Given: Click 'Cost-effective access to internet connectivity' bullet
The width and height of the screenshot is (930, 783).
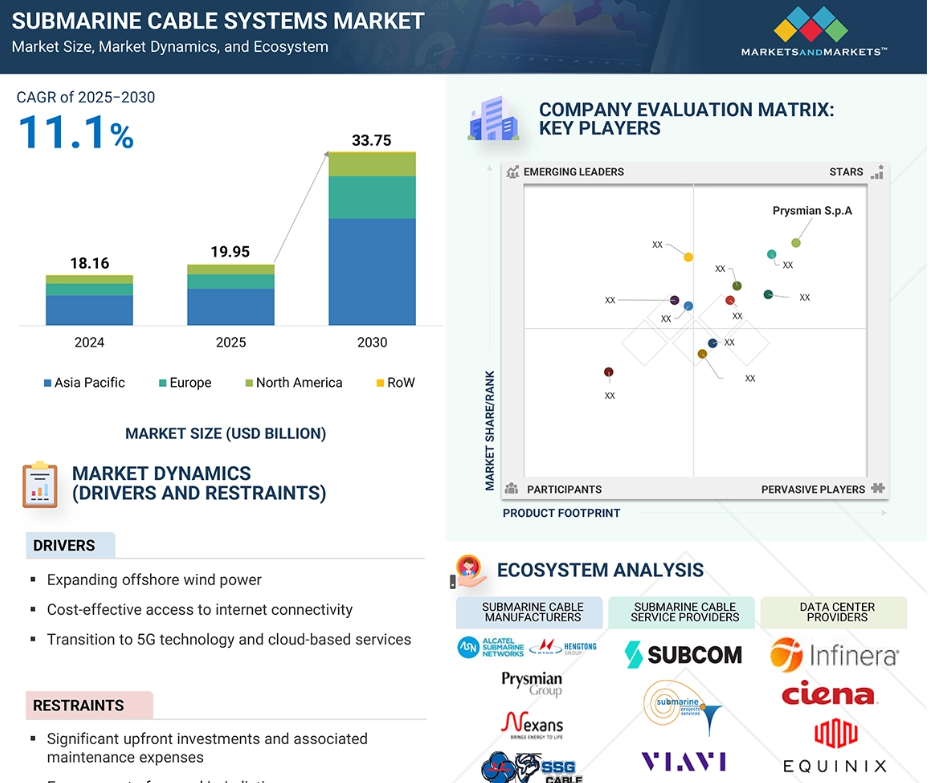Looking at the screenshot, I should (200, 609).
